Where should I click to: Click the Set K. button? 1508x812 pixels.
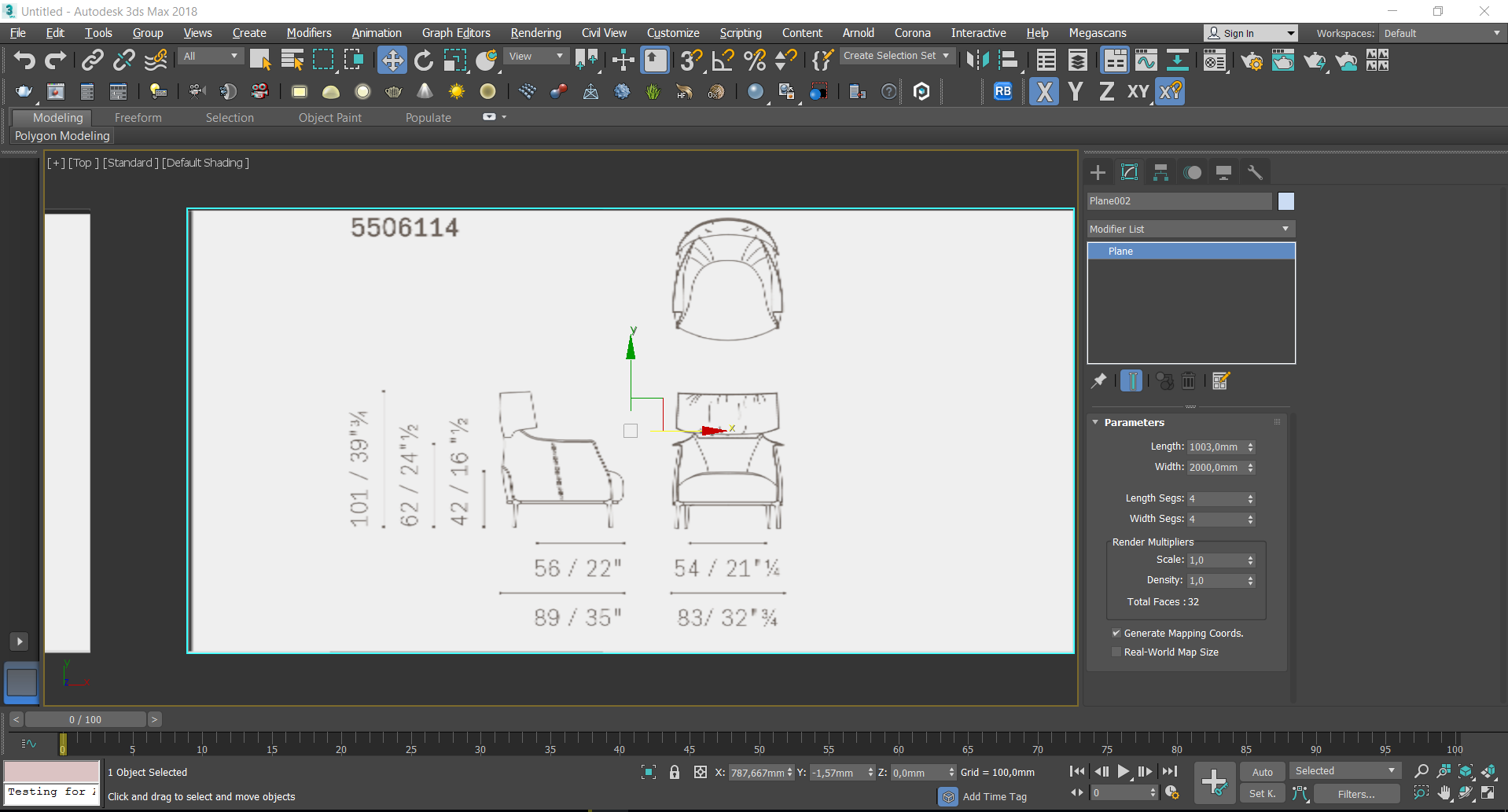click(1262, 794)
